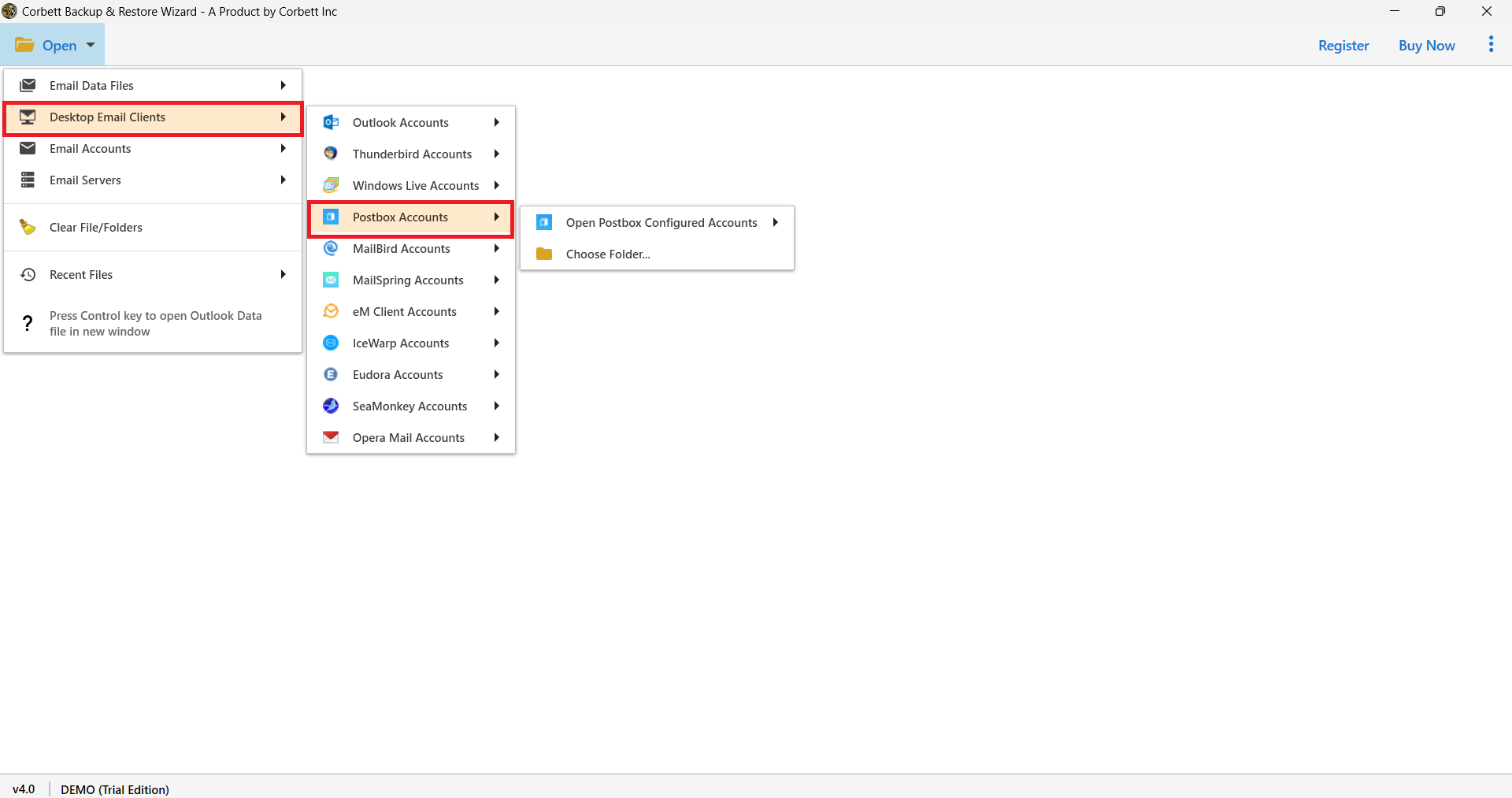Minimize the Corbett Backup window
1512x798 pixels.
coord(1395,11)
